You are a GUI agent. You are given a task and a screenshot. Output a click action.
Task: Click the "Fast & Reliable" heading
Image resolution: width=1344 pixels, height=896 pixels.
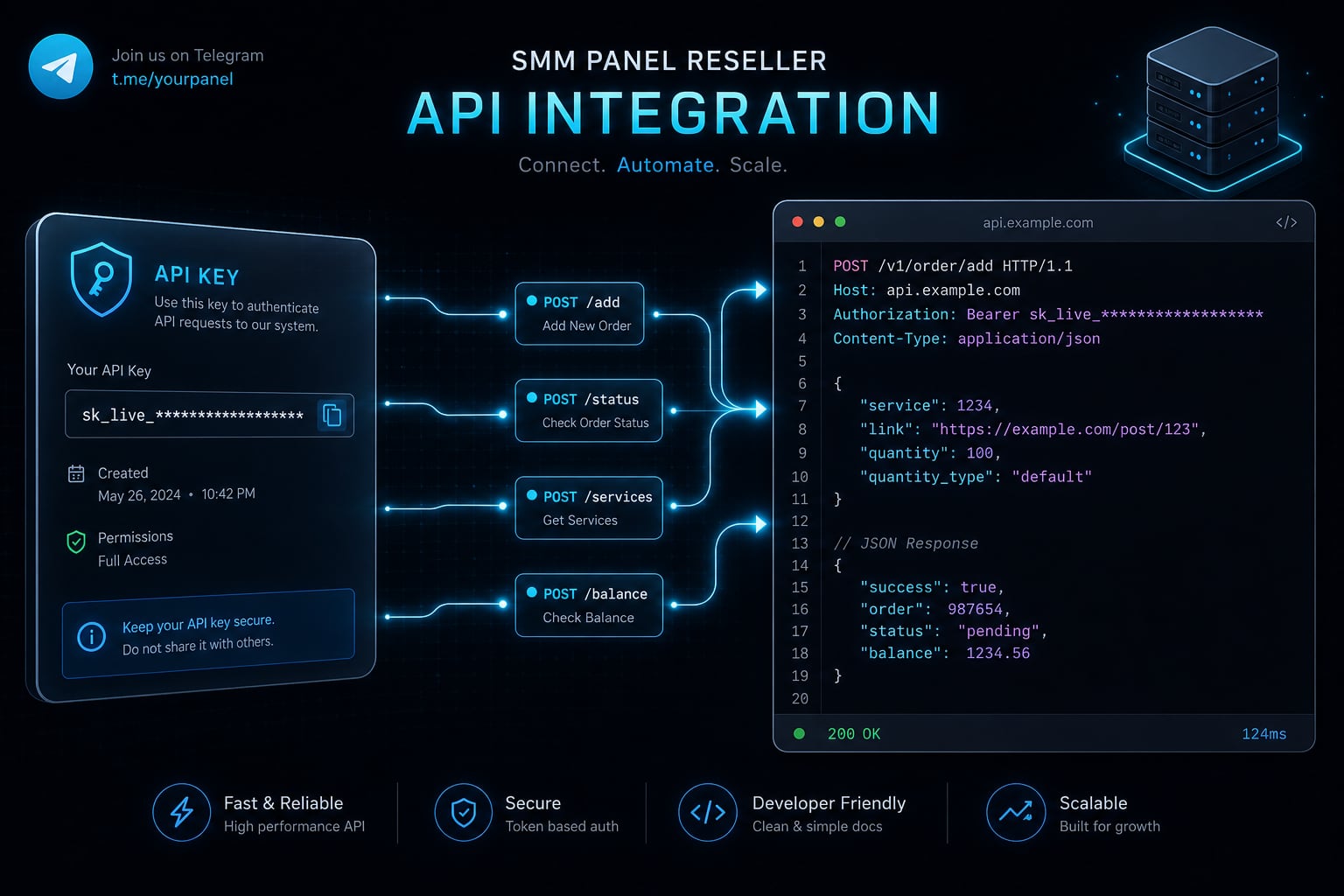[283, 802]
